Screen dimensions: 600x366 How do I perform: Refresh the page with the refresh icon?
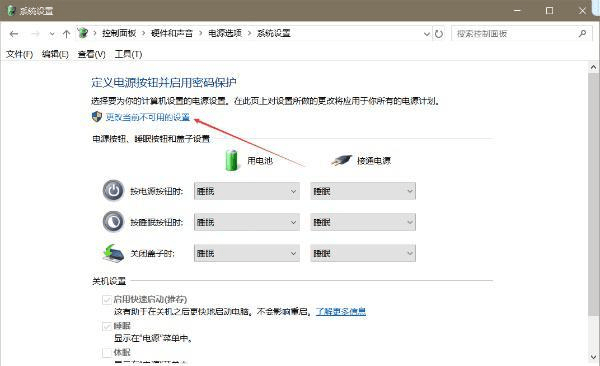tap(439, 34)
